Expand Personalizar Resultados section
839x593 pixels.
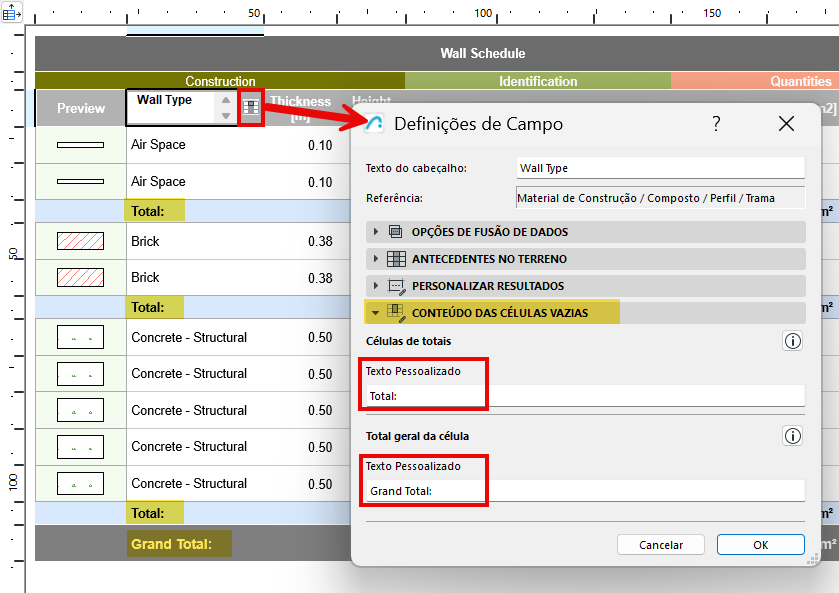point(376,286)
